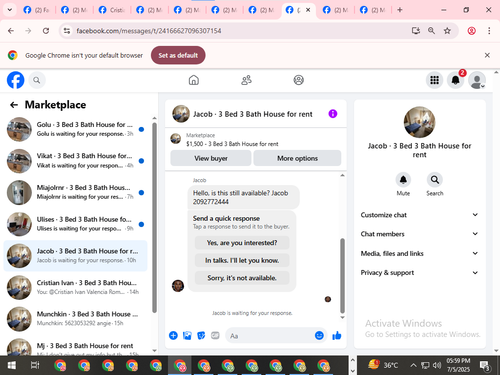Go back using Marketplace arrow

click(x=14, y=105)
